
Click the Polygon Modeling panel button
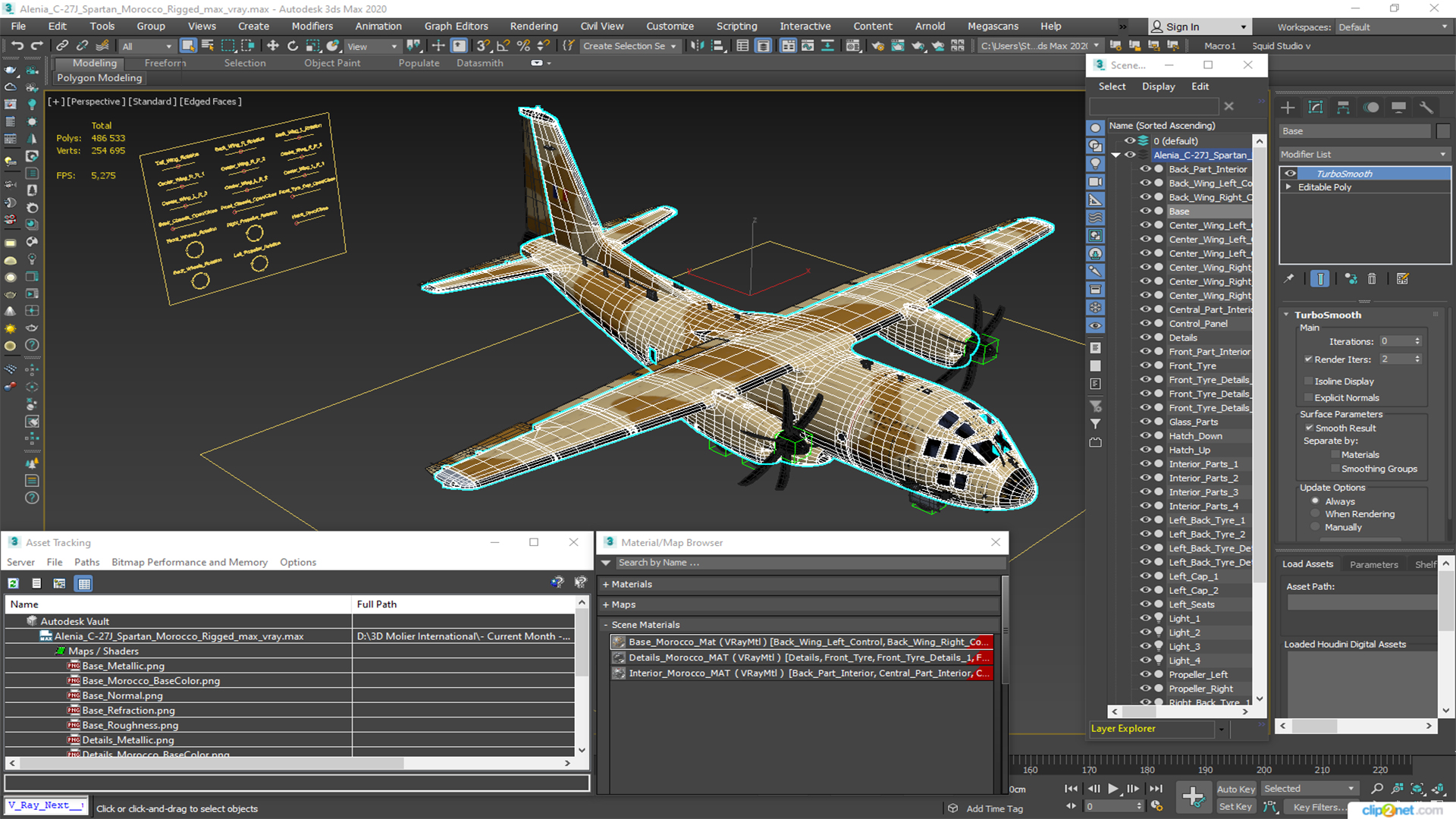[x=99, y=78]
